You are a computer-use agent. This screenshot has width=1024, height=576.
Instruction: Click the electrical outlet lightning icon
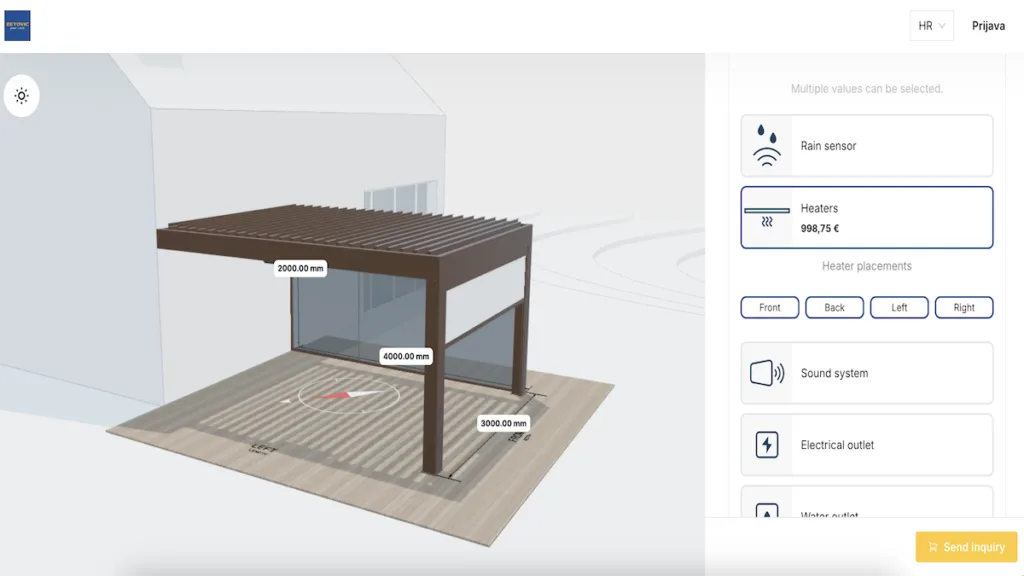pyautogui.click(x=767, y=445)
